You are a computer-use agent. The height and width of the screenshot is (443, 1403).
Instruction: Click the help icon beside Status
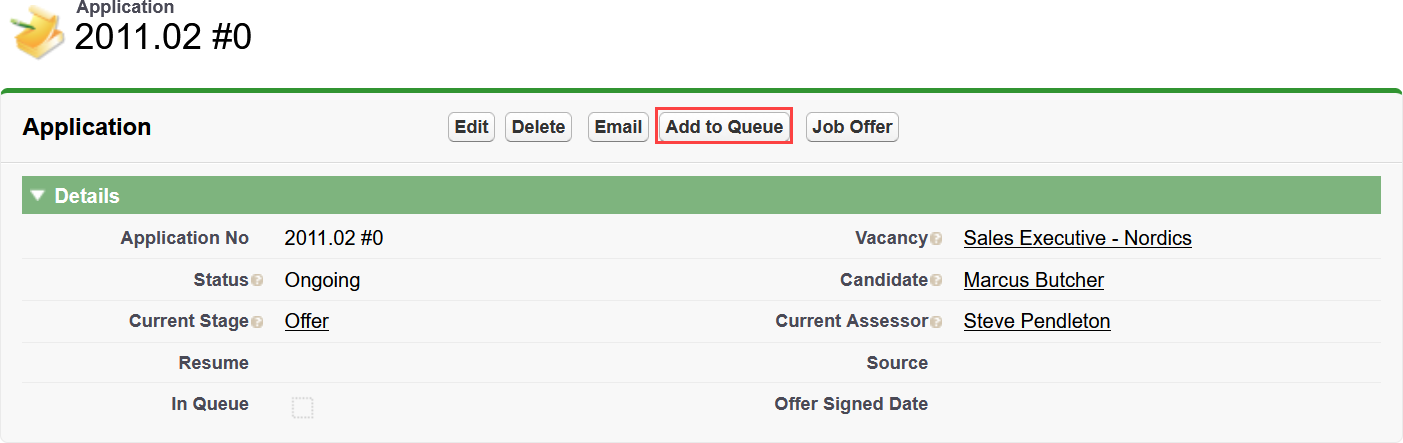pyautogui.click(x=258, y=281)
